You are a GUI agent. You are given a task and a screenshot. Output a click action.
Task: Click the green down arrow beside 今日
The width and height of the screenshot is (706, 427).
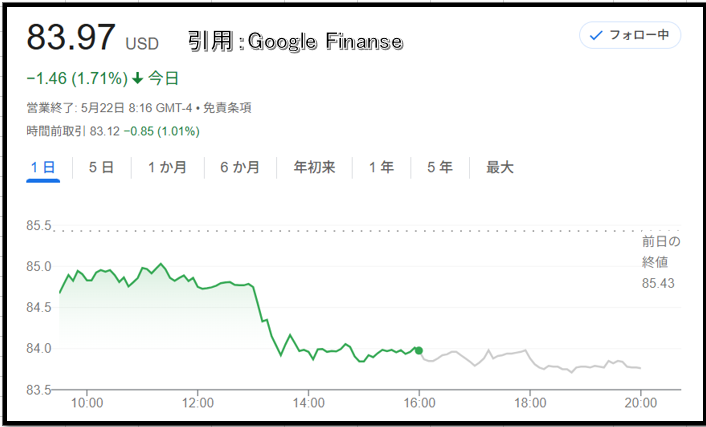tap(137, 79)
